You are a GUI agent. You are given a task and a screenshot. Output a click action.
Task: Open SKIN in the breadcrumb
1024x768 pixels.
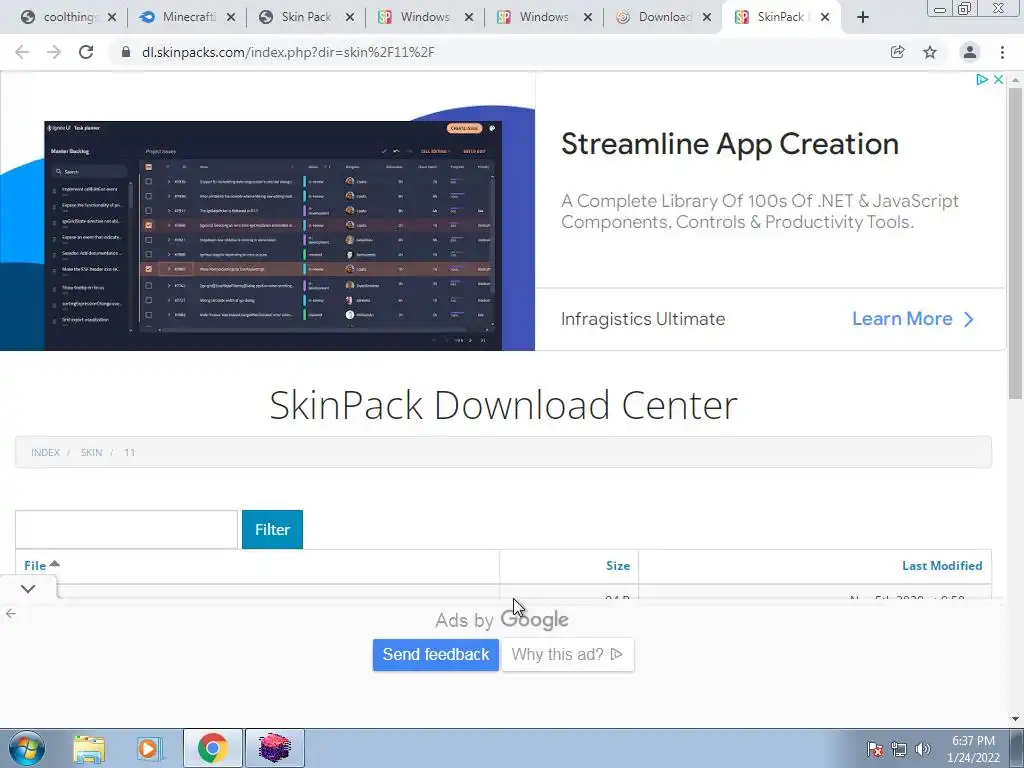pyautogui.click(x=91, y=453)
